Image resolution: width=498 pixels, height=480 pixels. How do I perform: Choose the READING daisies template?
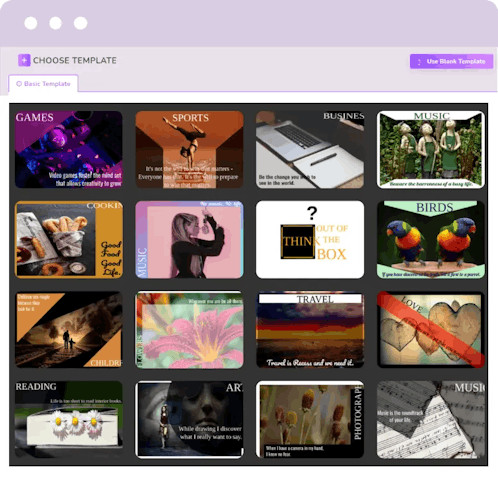[x=69, y=420]
